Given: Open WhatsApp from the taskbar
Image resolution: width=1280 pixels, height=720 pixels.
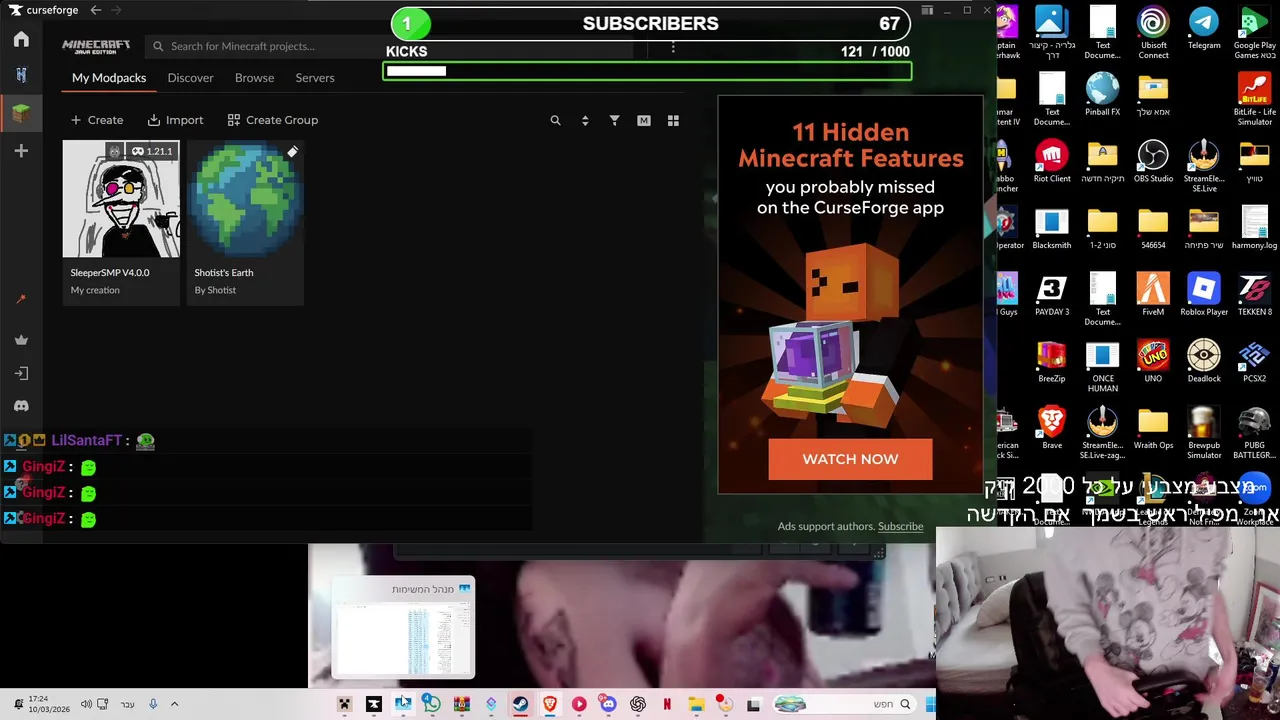Looking at the screenshot, I should coord(431,704).
